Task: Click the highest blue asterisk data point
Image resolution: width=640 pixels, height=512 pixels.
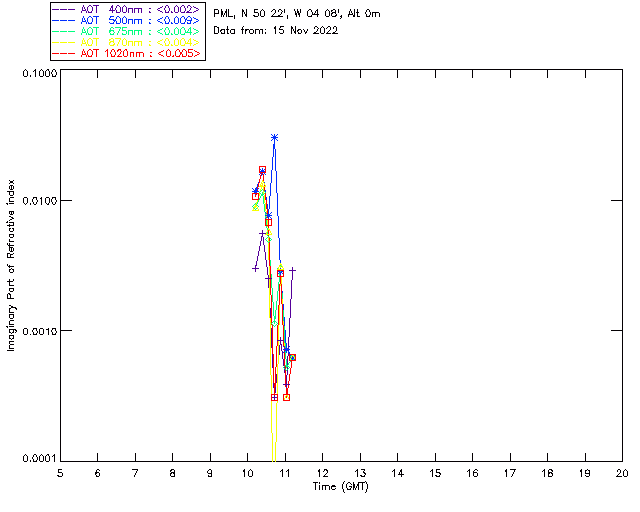Action: [275, 138]
